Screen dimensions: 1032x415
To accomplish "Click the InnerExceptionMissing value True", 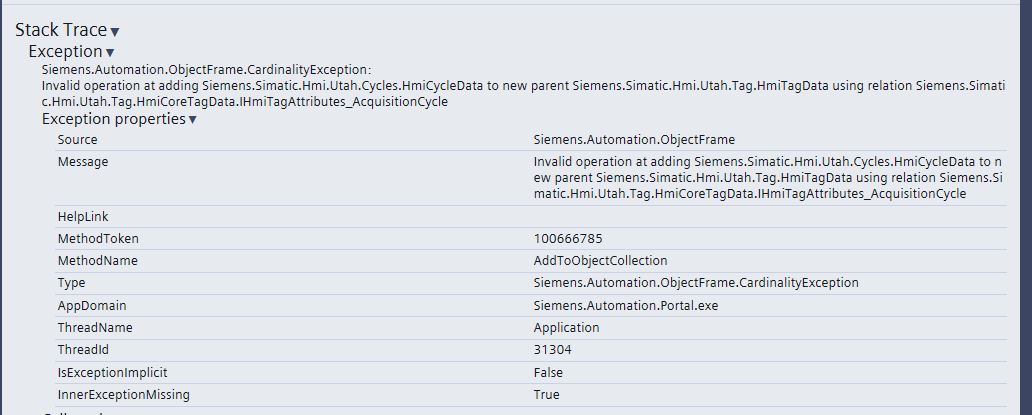I will (x=546, y=394).
